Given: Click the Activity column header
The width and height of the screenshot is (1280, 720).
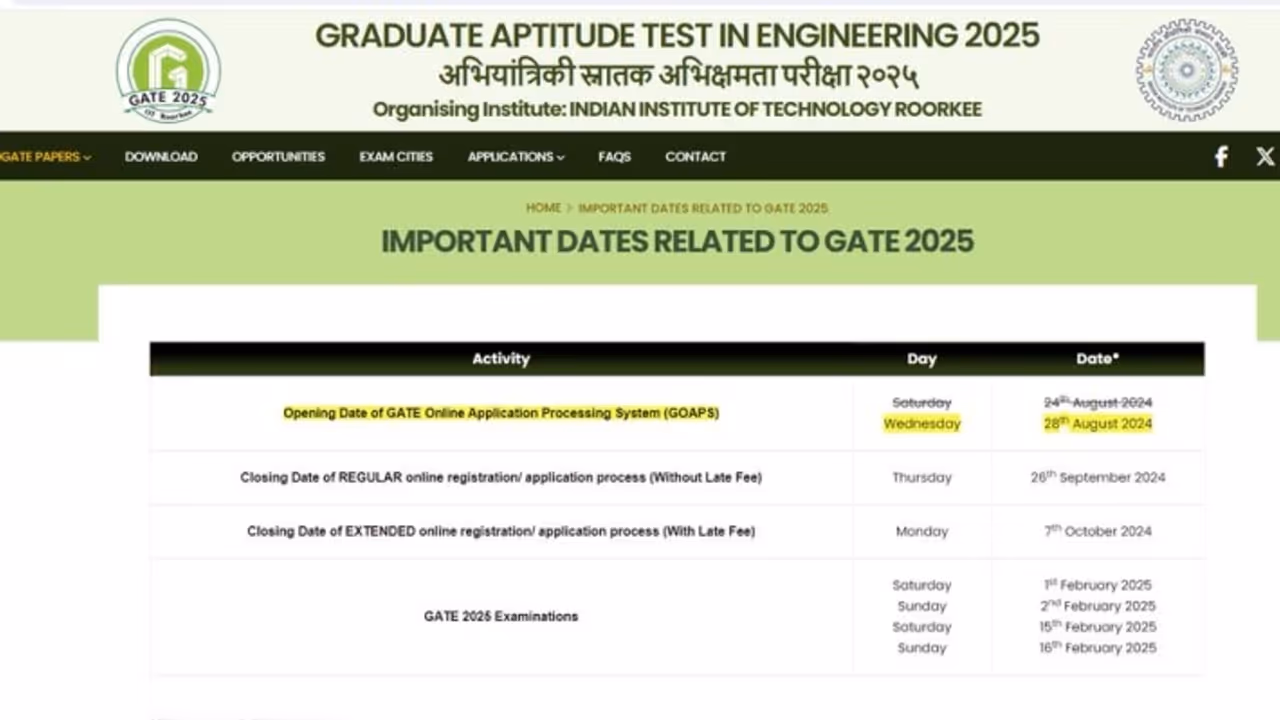Looking at the screenshot, I should [501, 359].
